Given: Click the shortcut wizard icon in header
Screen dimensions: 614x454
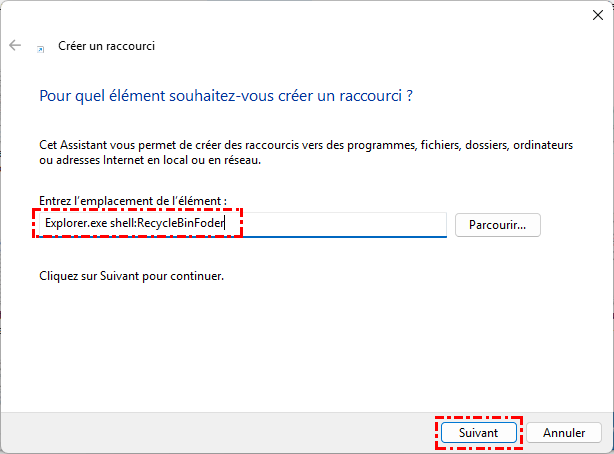Looking at the screenshot, I should click(x=40, y=47).
